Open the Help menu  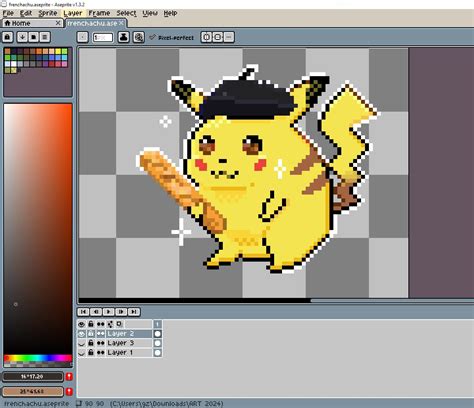click(x=170, y=13)
